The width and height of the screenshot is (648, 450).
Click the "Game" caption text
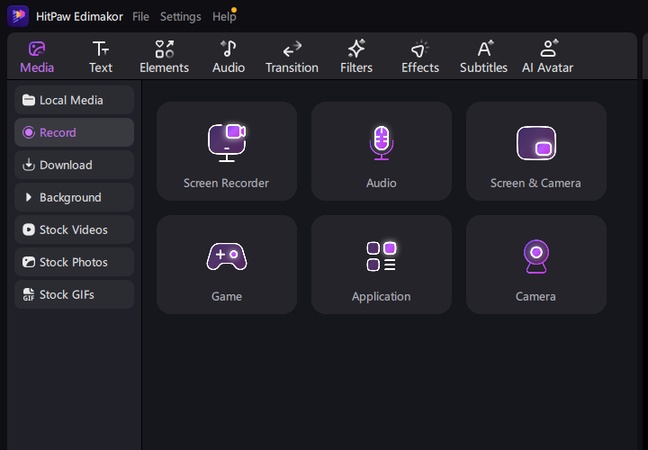226,297
